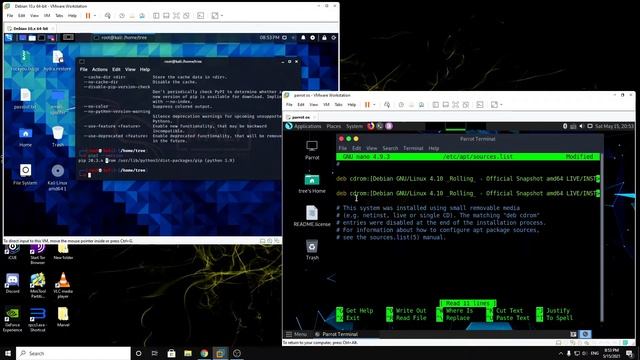Open File System icon on Kali desktop
The height and width of the screenshot is (360, 640).
click(x=25, y=174)
